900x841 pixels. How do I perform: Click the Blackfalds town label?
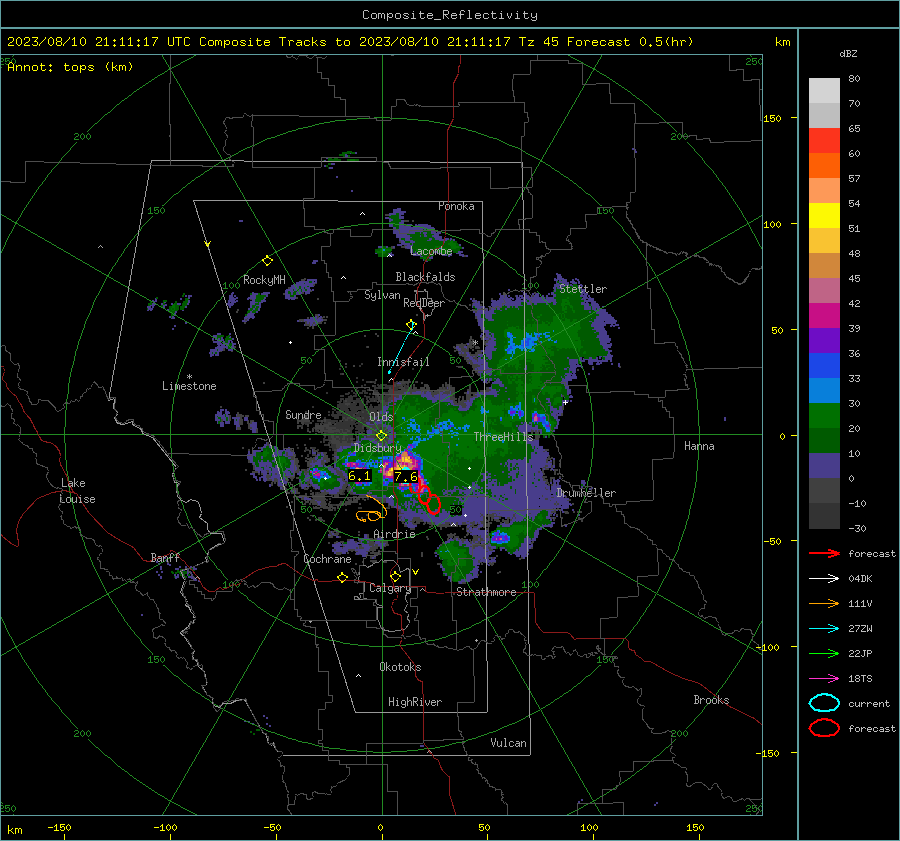pos(425,277)
